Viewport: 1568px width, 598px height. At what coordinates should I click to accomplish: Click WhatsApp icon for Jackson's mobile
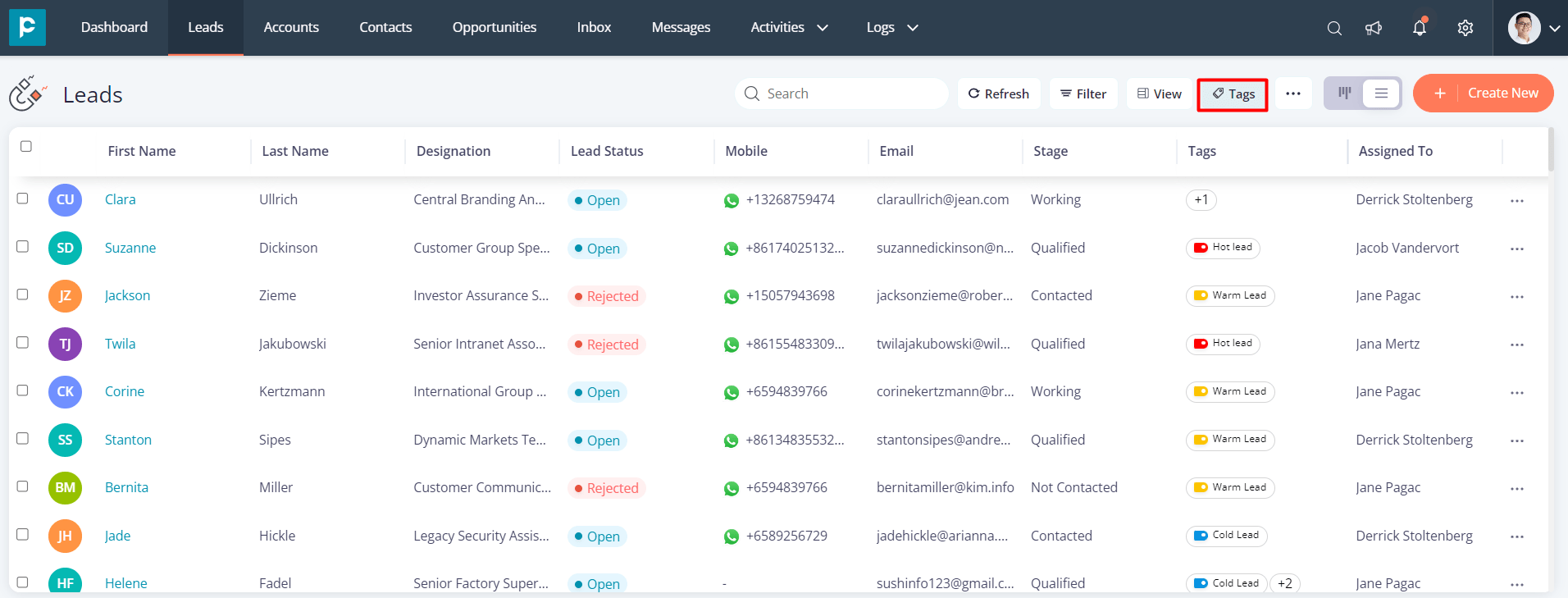click(x=732, y=296)
